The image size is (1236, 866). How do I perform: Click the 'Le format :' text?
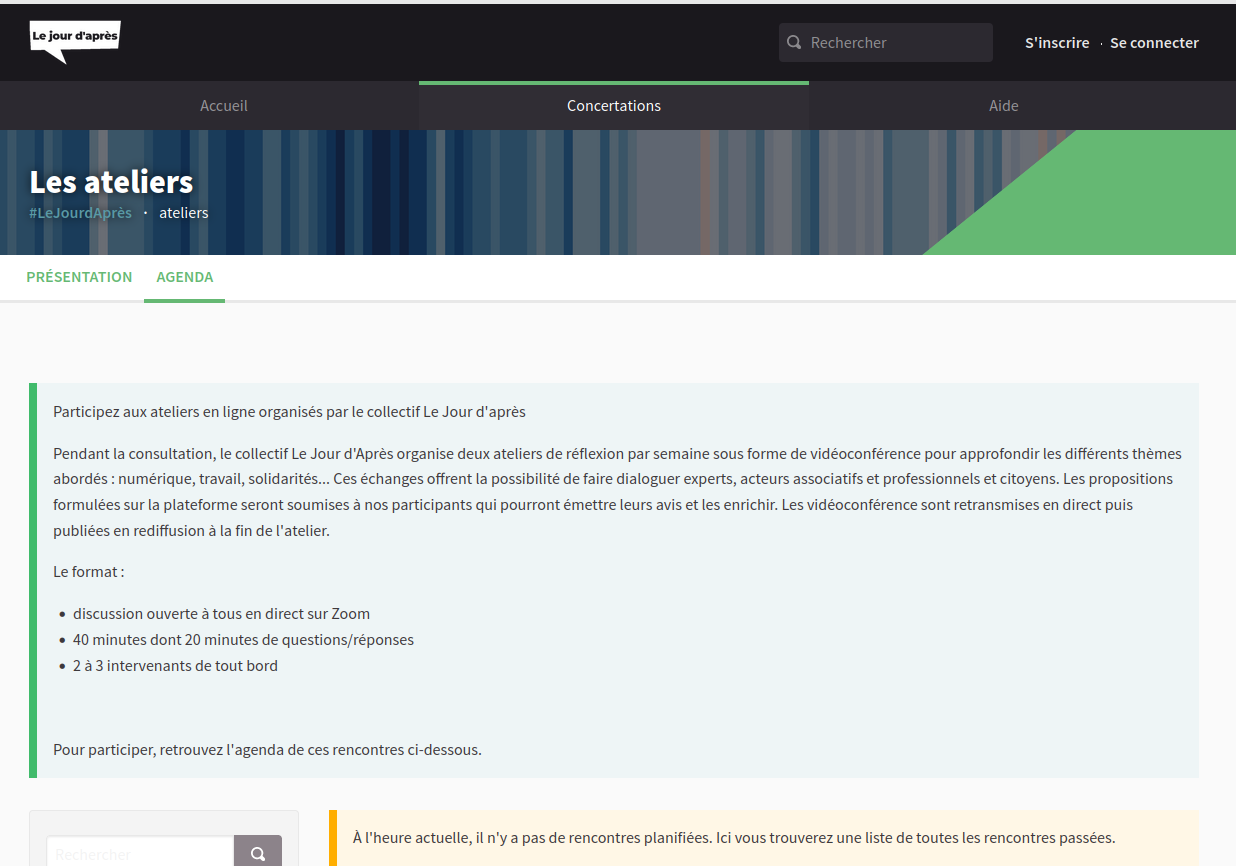89,572
